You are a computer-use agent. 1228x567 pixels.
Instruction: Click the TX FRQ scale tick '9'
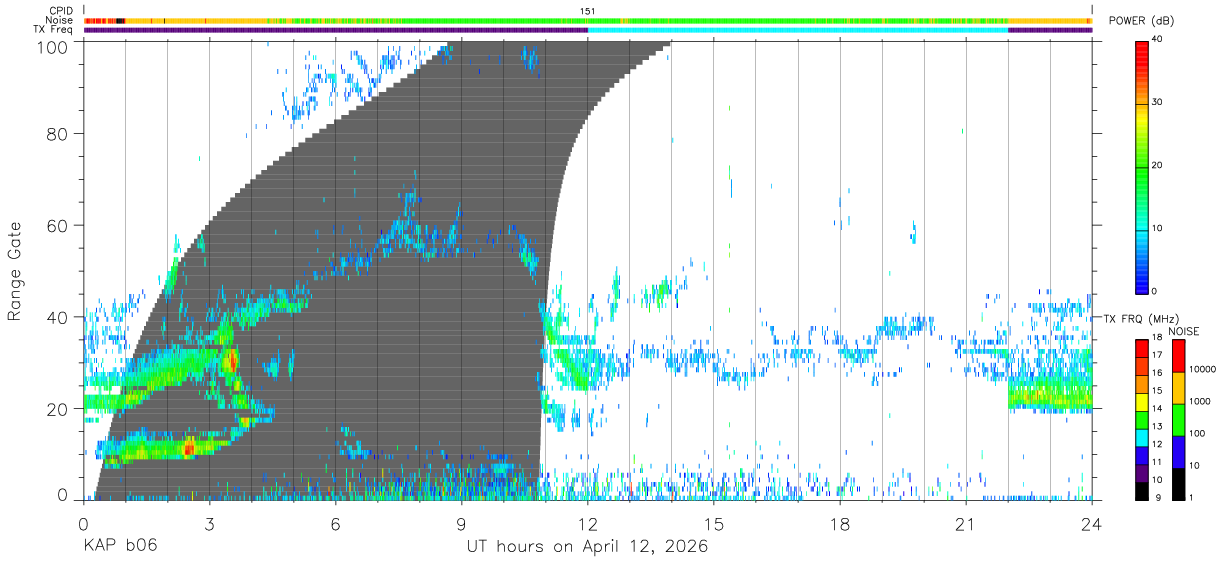[1158, 497]
